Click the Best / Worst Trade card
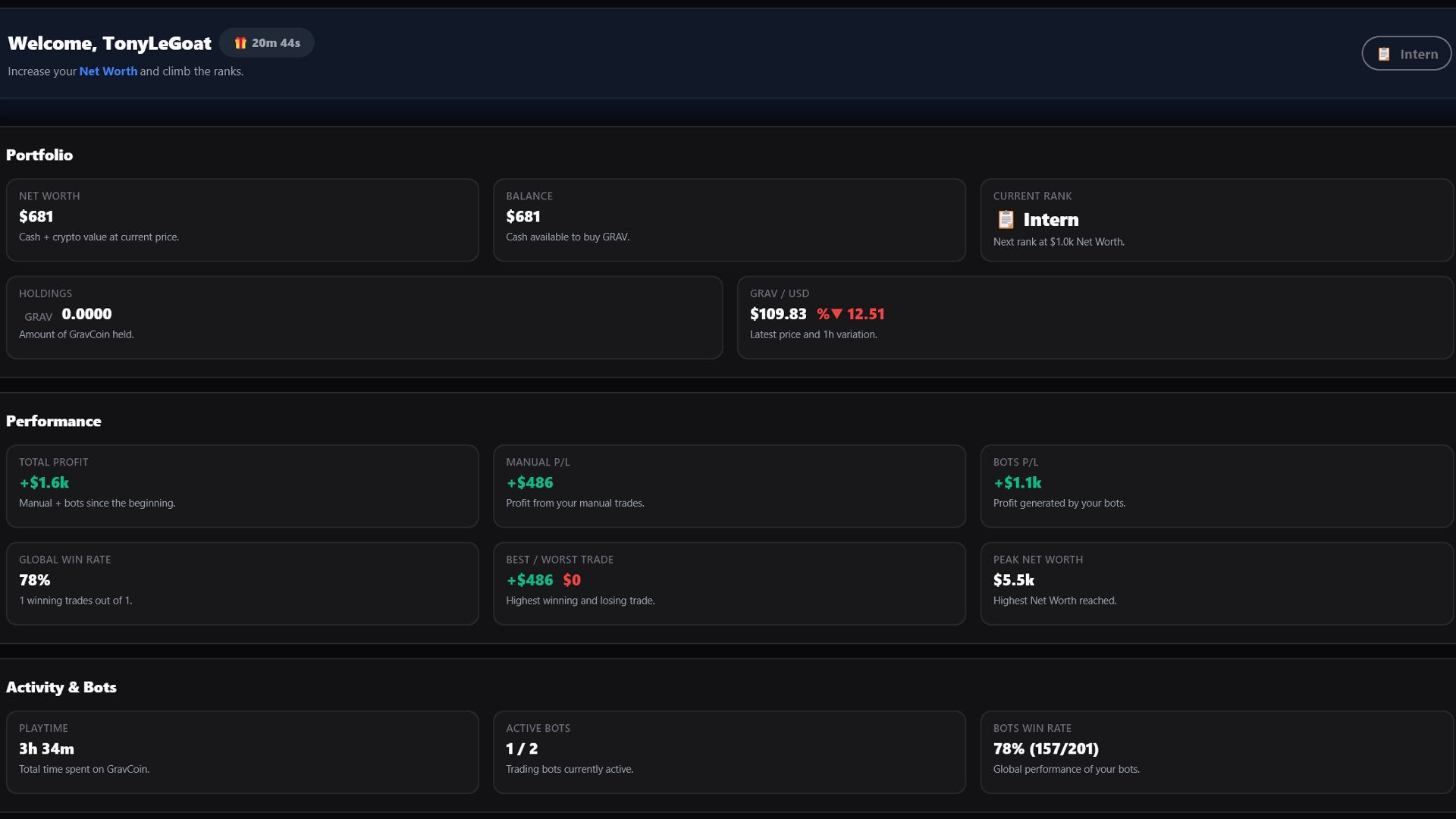The height and width of the screenshot is (819, 1456). tap(729, 583)
